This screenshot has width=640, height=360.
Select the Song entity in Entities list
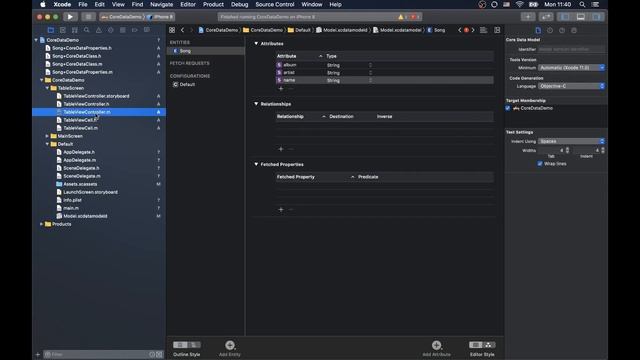click(x=206, y=51)
